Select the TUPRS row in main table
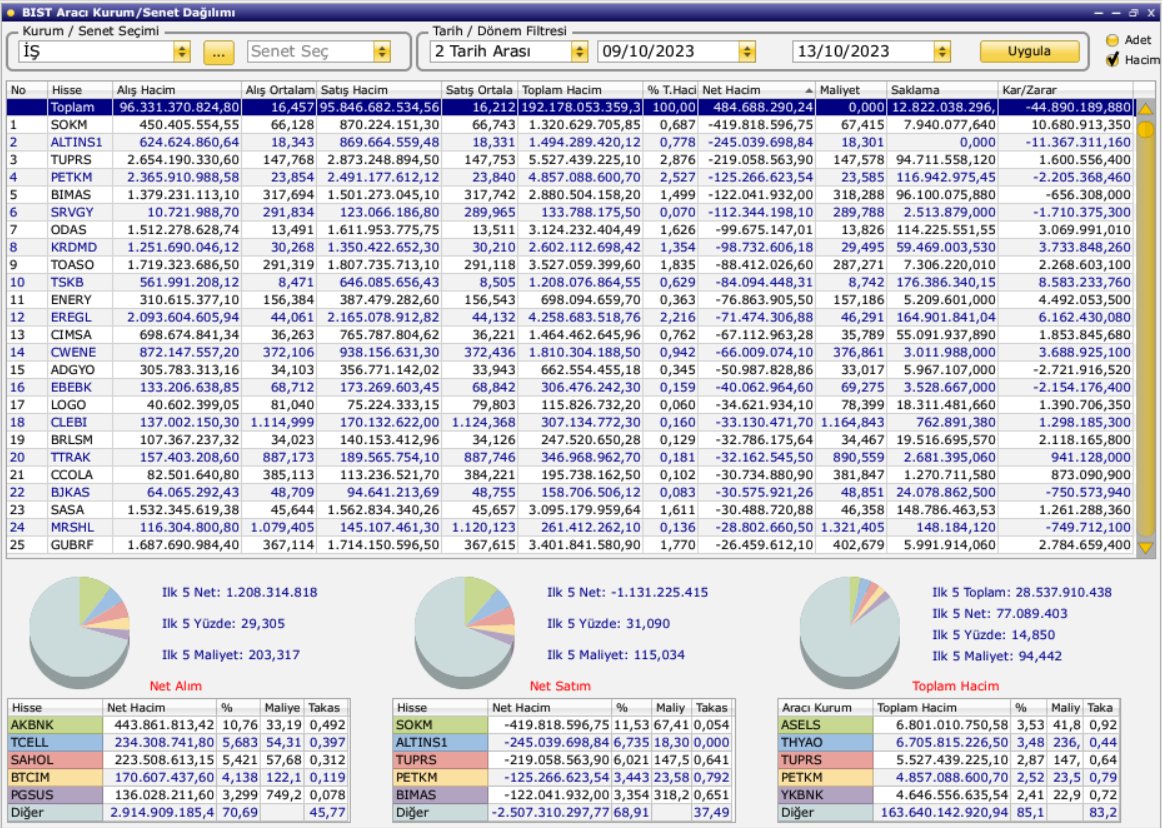 (570, 159)
